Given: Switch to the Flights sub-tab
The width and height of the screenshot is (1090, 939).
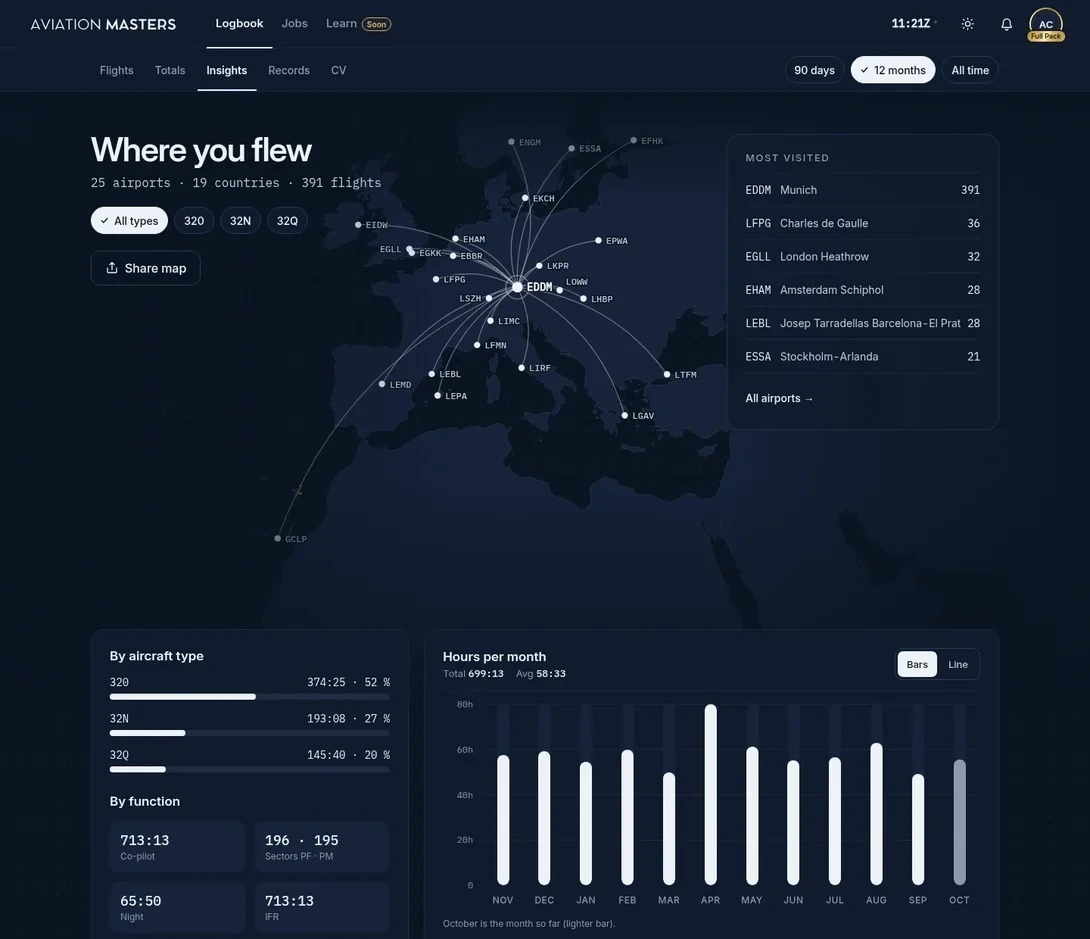Looking at the screenshot, I should pos(116,70).
